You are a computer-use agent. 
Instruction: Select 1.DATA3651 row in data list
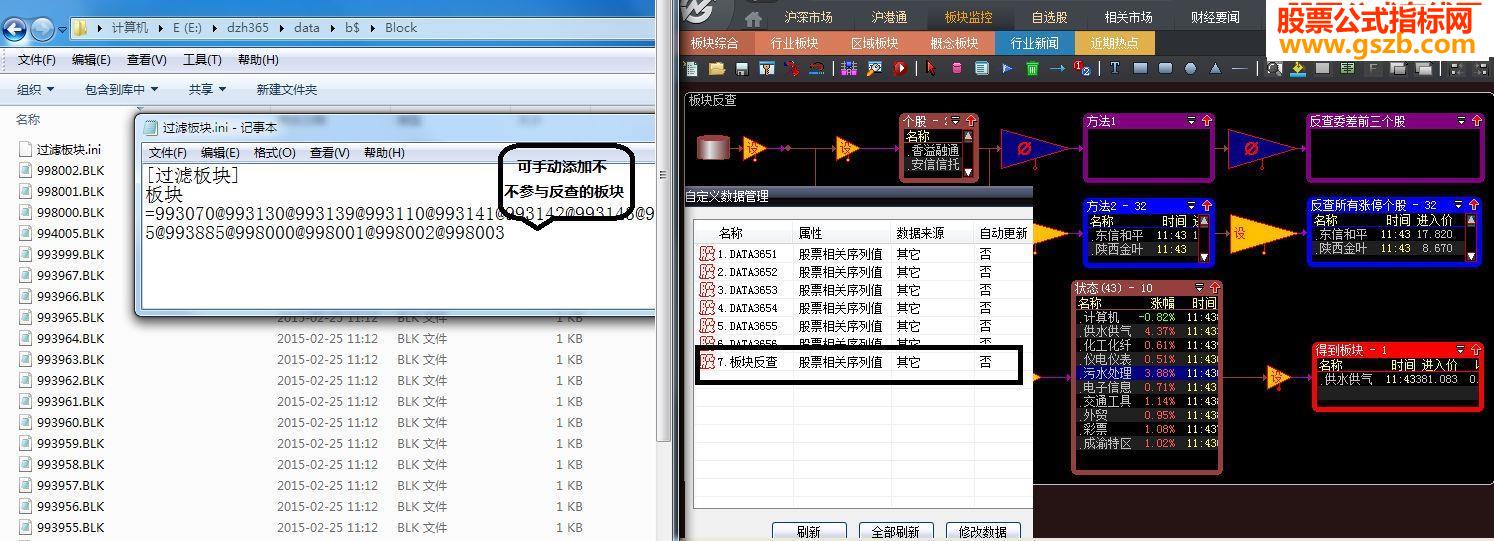[x=864, y=255]
